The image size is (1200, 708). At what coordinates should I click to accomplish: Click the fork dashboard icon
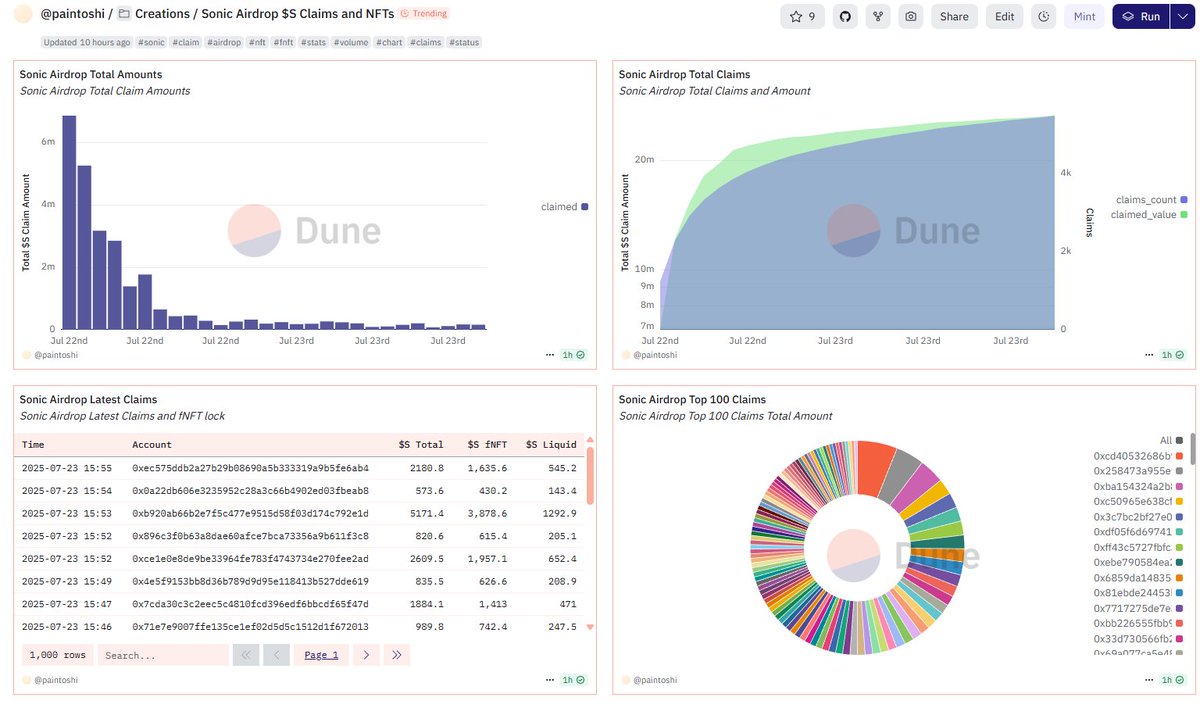pos(878,16)
